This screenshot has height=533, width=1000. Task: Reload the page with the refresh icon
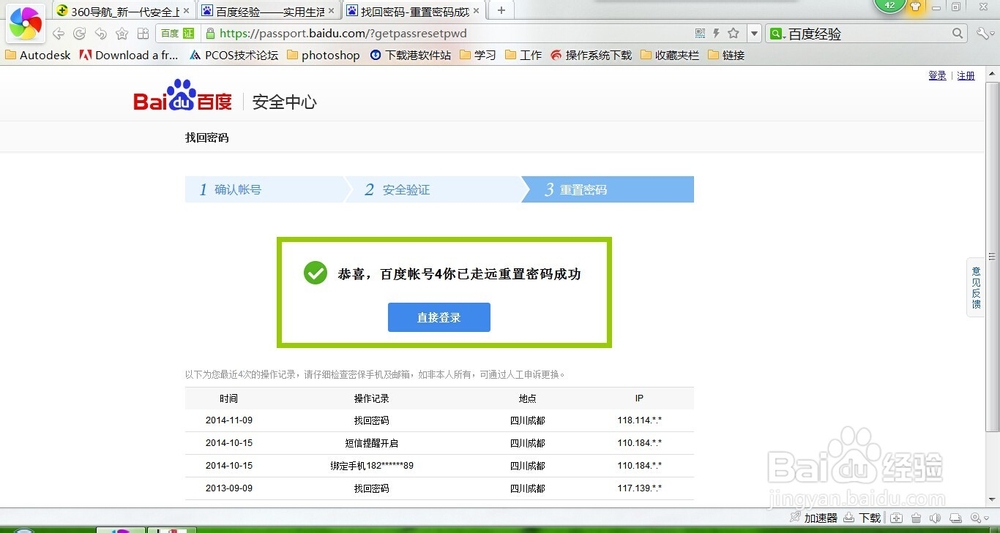coord(79,34)
